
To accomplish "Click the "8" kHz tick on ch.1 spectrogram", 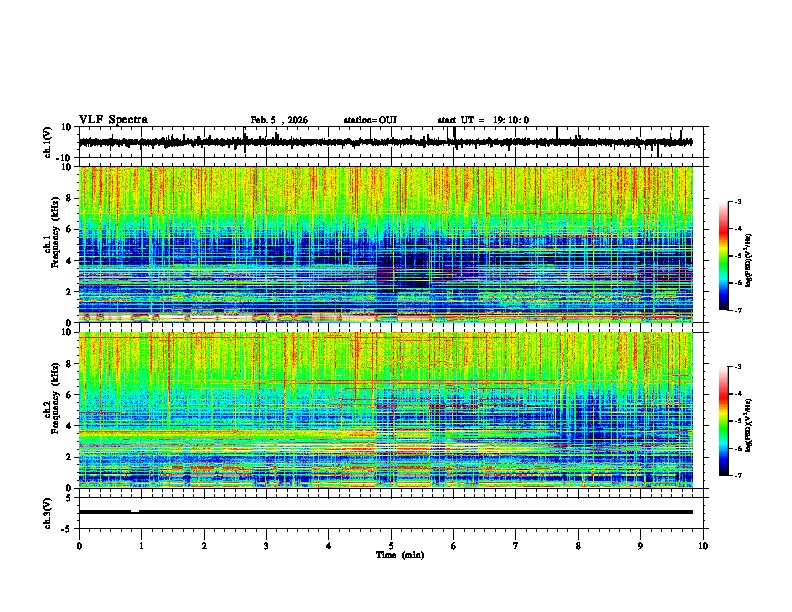I will (x=69, y=198).
